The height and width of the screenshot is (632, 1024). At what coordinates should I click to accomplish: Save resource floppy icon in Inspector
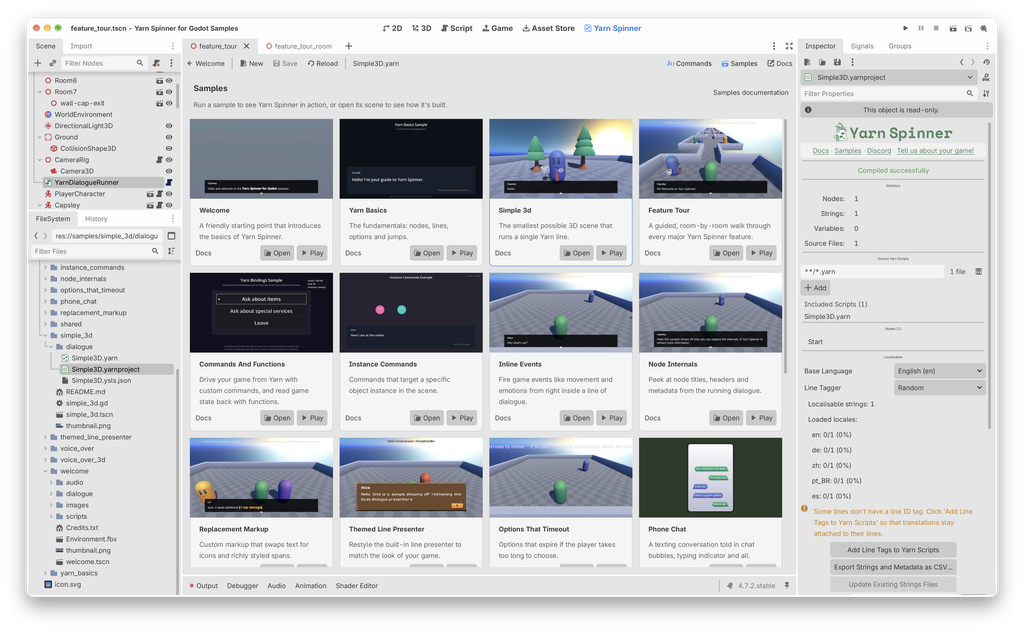click(x=837, y=62)
